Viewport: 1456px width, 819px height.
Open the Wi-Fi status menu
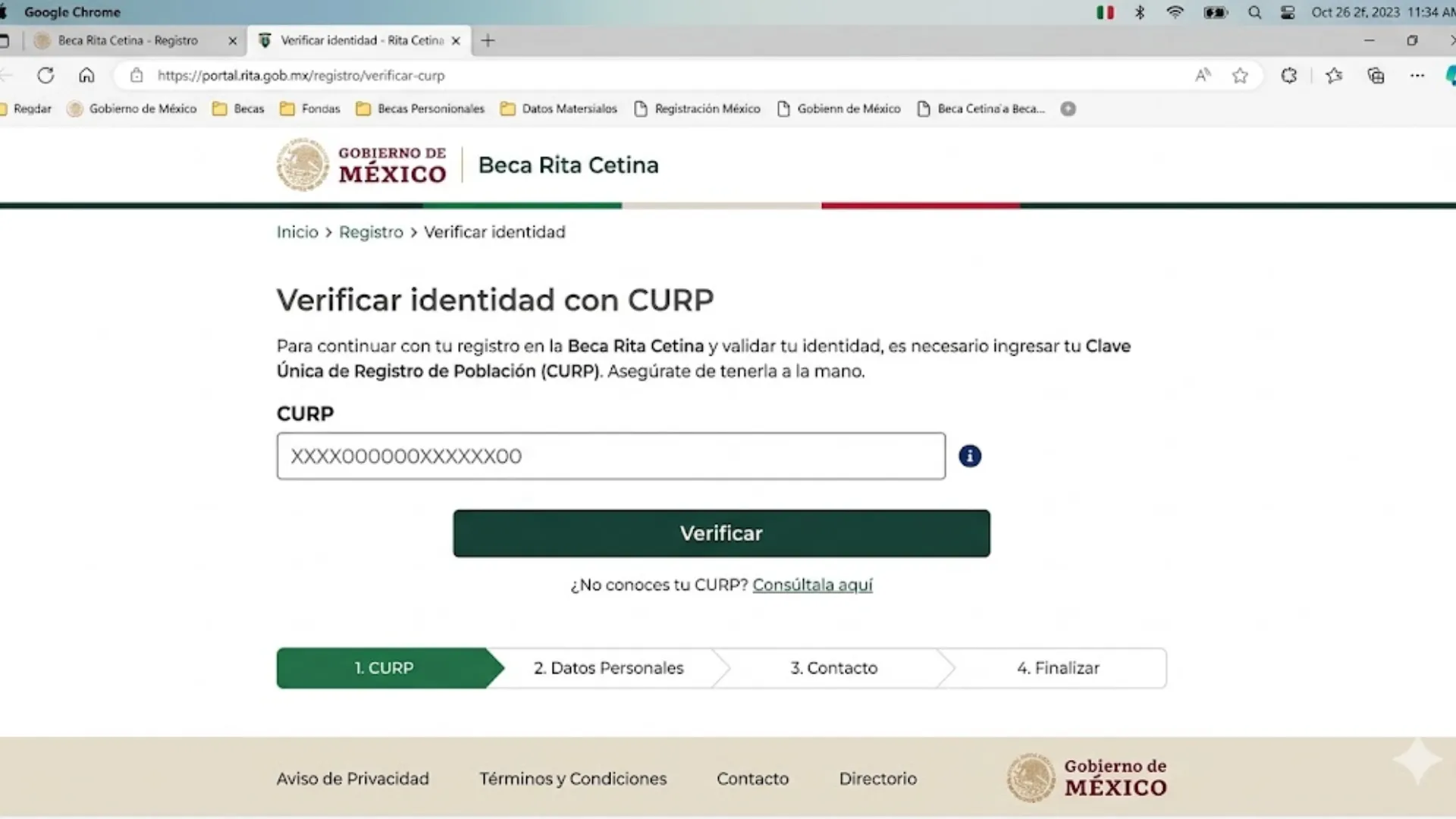[x=1175, y=12]
